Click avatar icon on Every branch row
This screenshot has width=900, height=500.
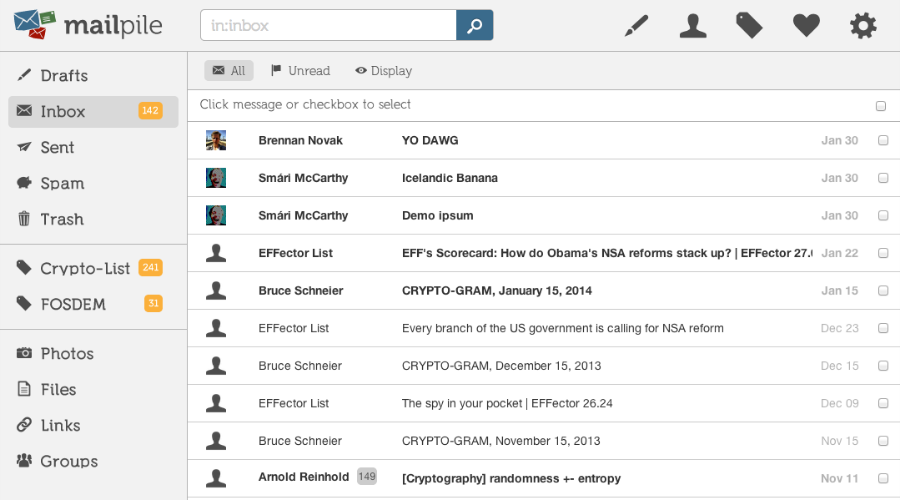[216, 328]
